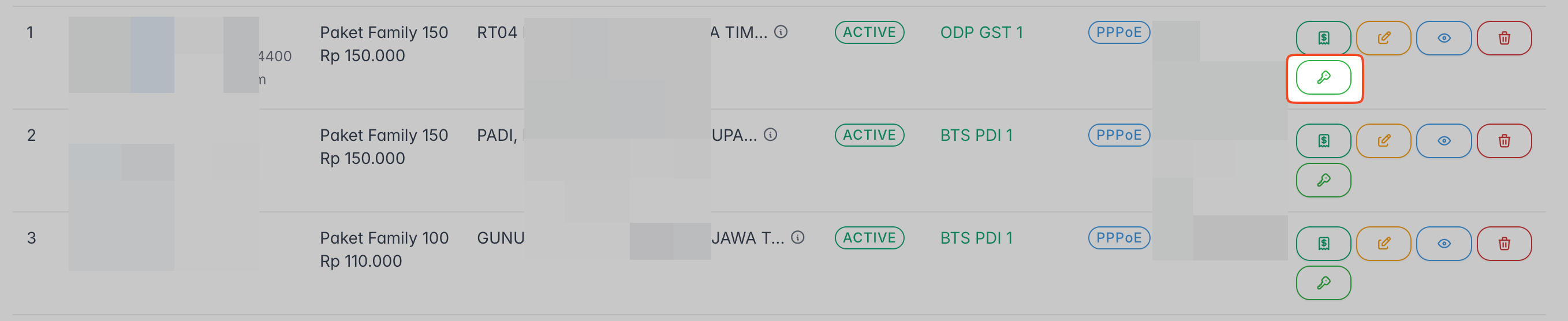
Task: Edit the row 3 customer entry
Action: (1383, 244)
